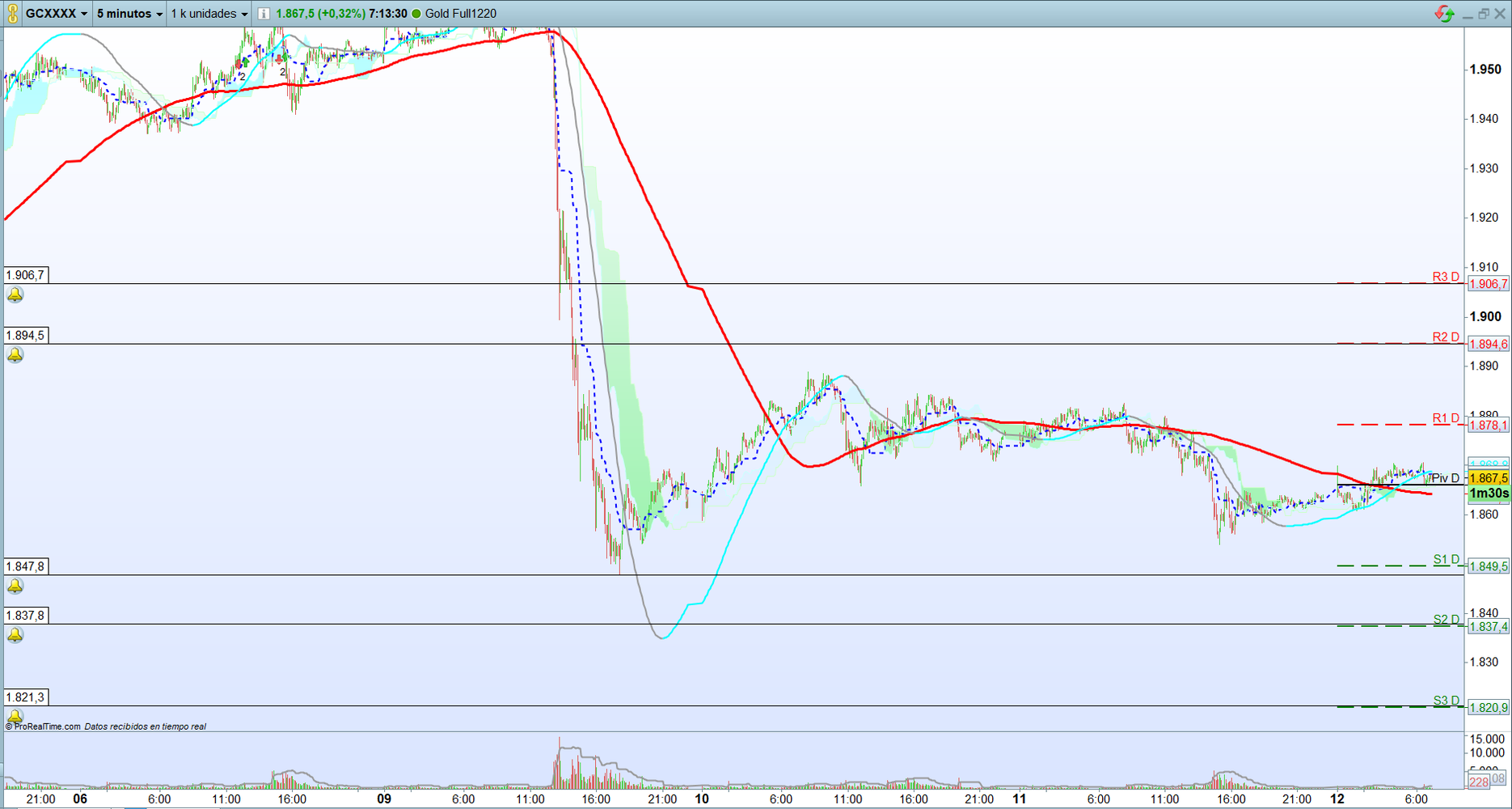Image resolution: width=1512 pixels, height=809 pixels.
Task: Click the S2 D pivot label
Action: click(1447, 620)
